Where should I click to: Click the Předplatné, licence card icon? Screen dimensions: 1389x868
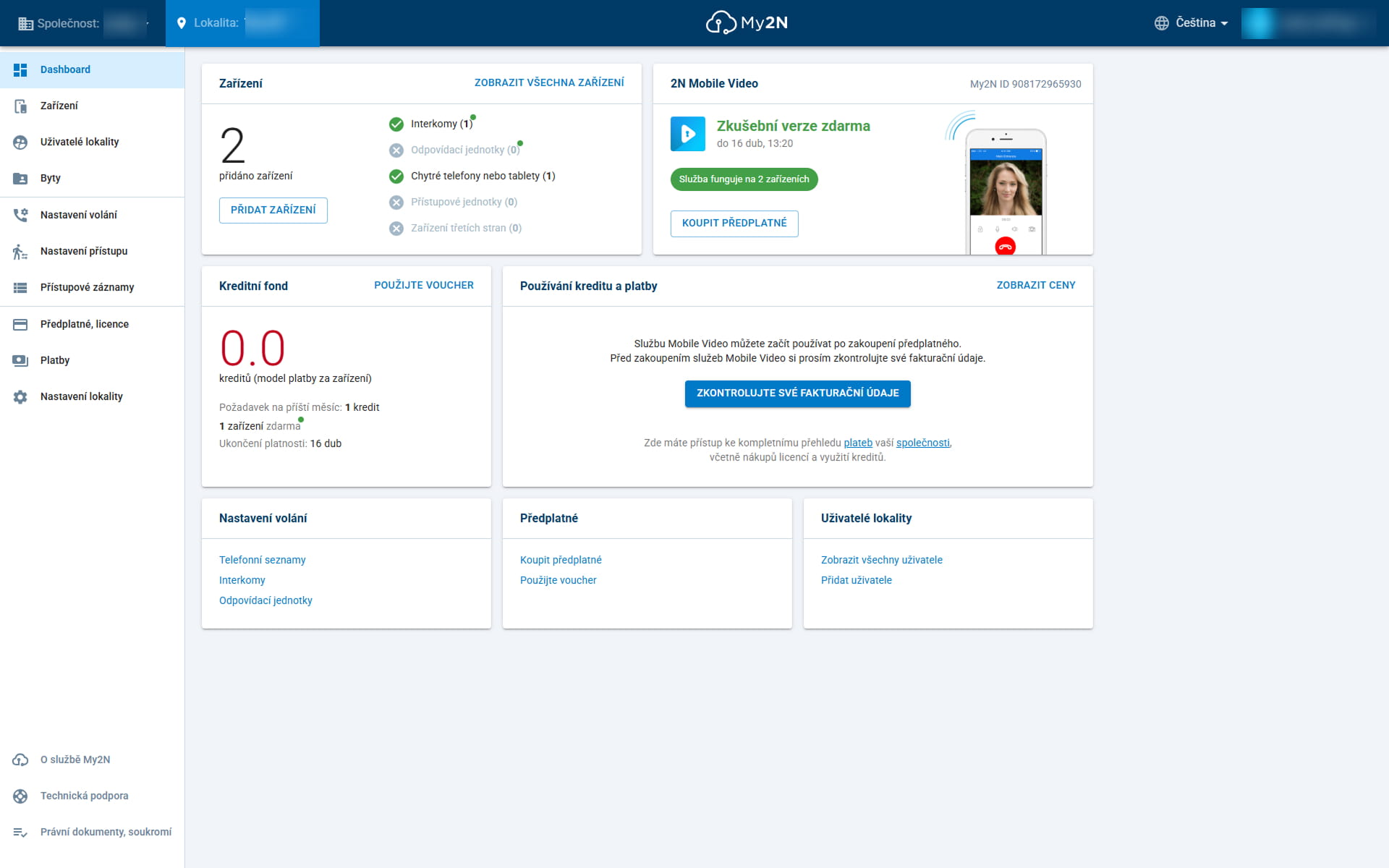coord(20,324)
